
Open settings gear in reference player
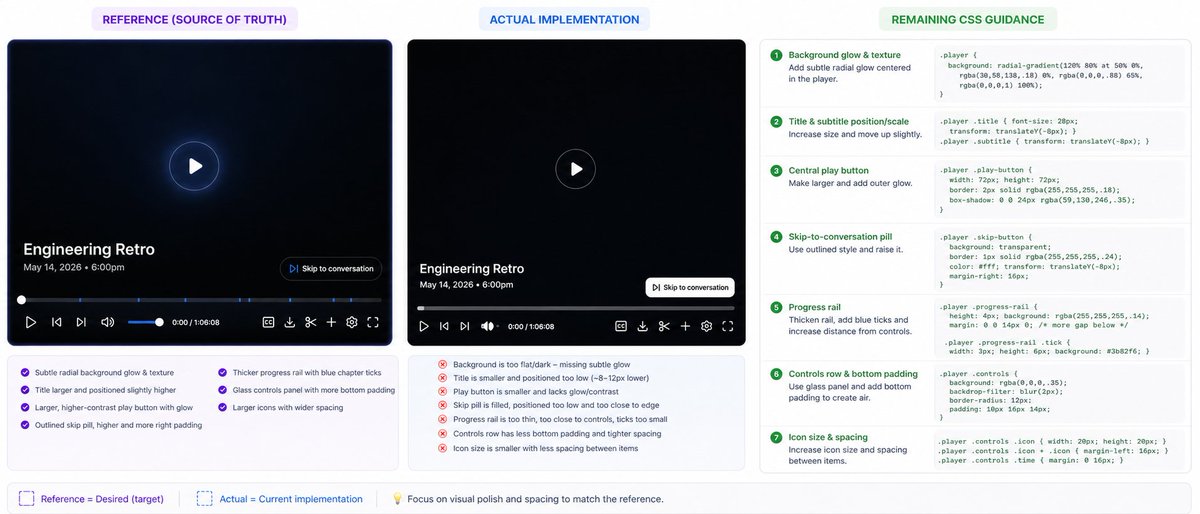(352, 322)
